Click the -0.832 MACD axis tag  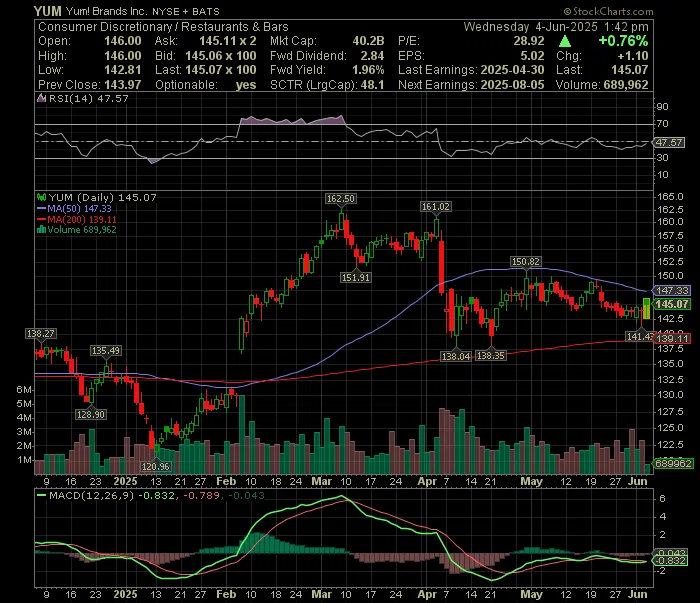click(x=671, y=561)
